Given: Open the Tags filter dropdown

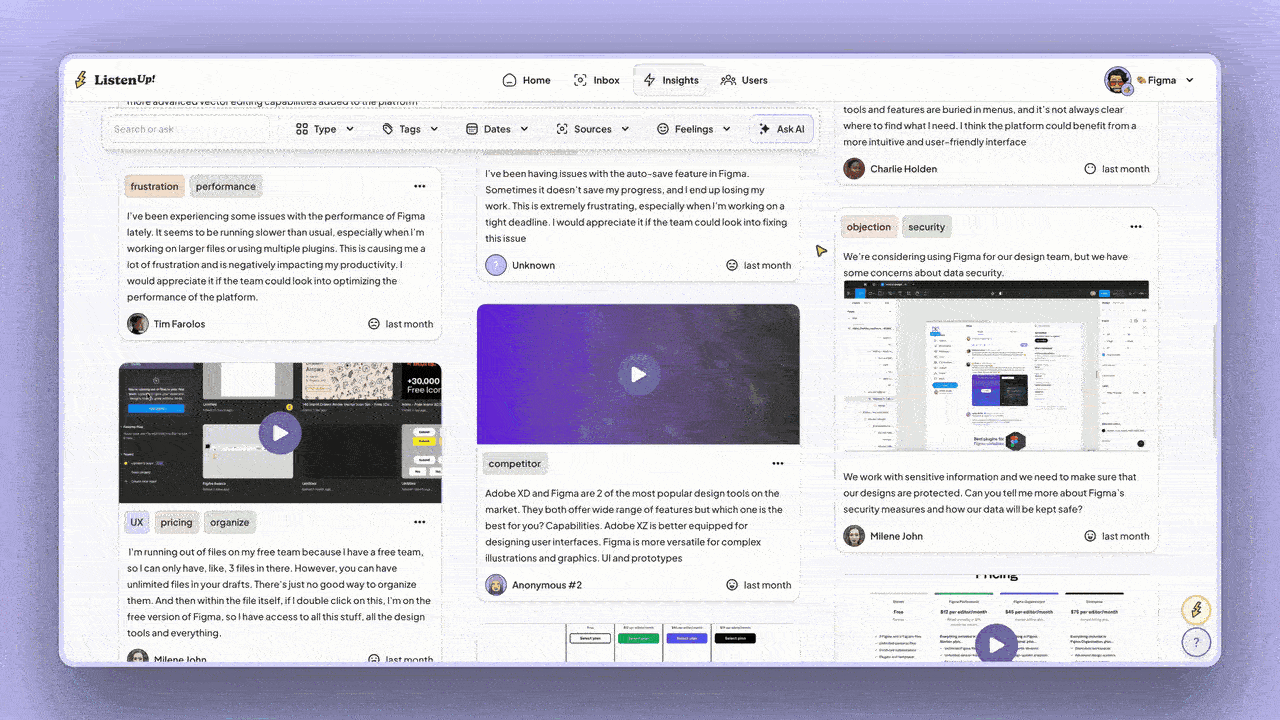Looking at the screenshot, I should point(410,129).
